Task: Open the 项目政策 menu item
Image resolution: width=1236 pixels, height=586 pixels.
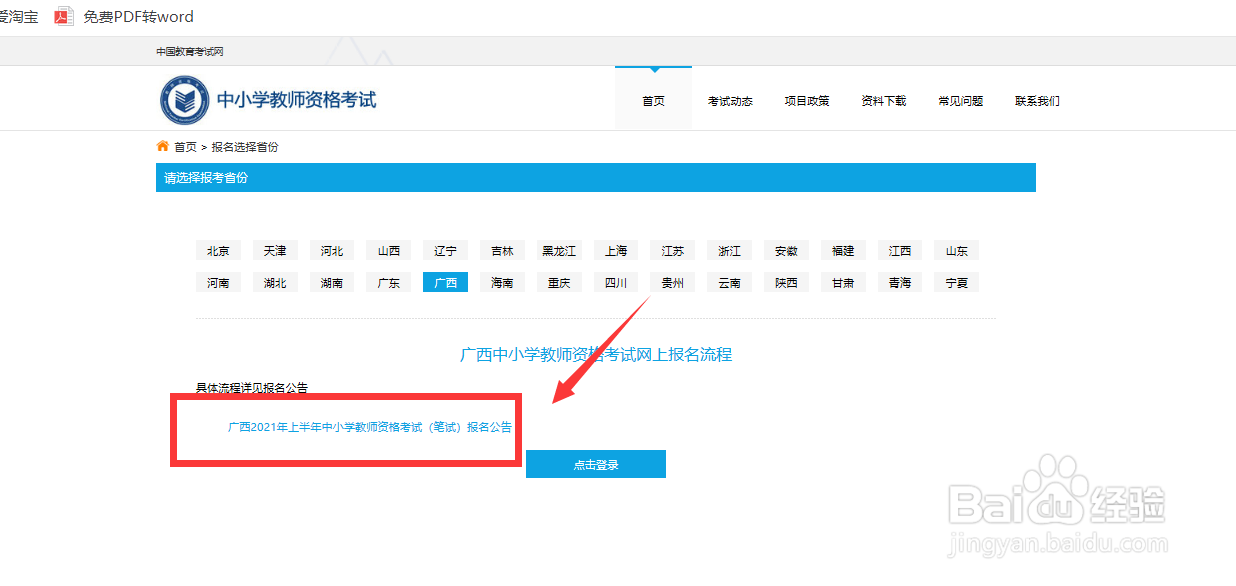Action: 807,100
